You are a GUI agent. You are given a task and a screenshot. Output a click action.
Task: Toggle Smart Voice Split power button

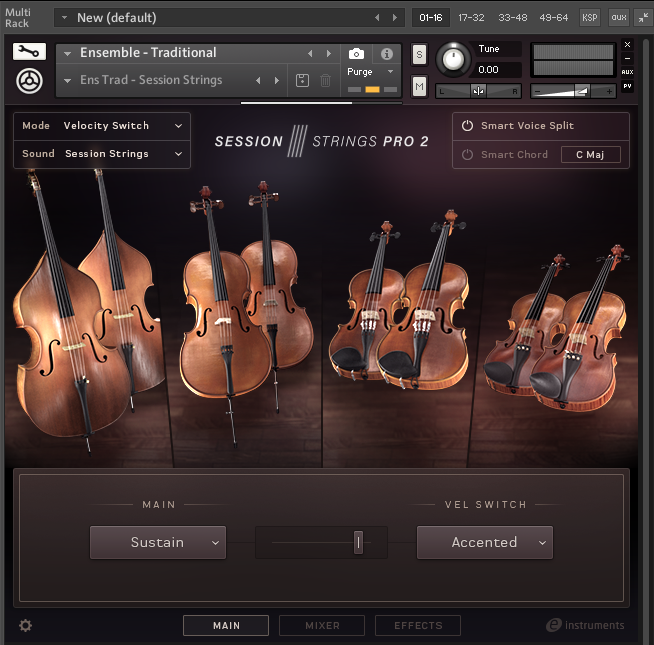(468, 126)
